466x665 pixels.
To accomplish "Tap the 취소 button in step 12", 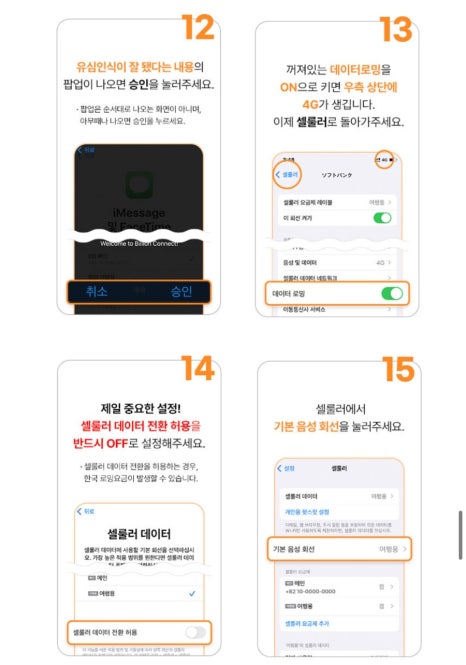I will (x=97, y=291).
